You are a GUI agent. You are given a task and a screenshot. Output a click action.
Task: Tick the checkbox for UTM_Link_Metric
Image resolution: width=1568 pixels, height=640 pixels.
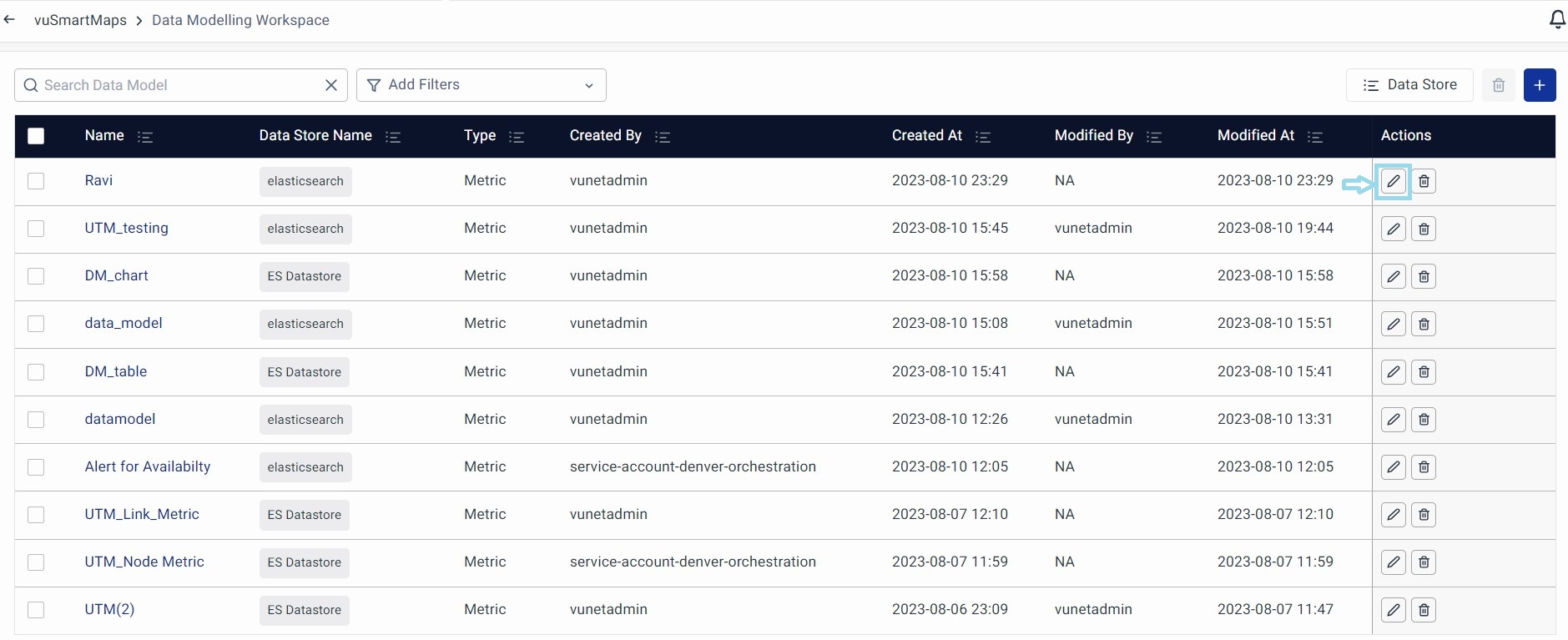coord(36,515)
